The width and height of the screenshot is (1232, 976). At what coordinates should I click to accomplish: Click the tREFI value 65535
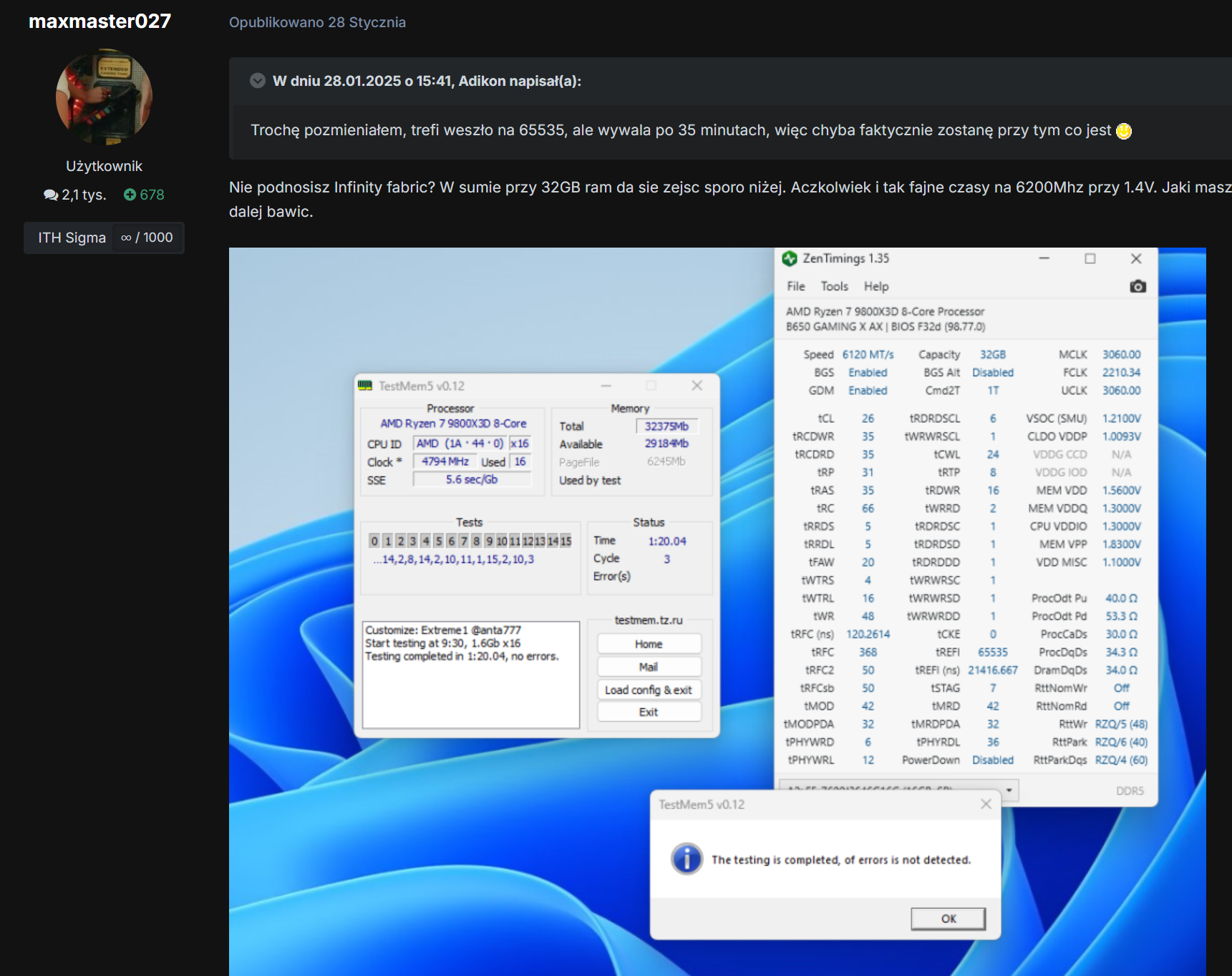tap(992, 652)
